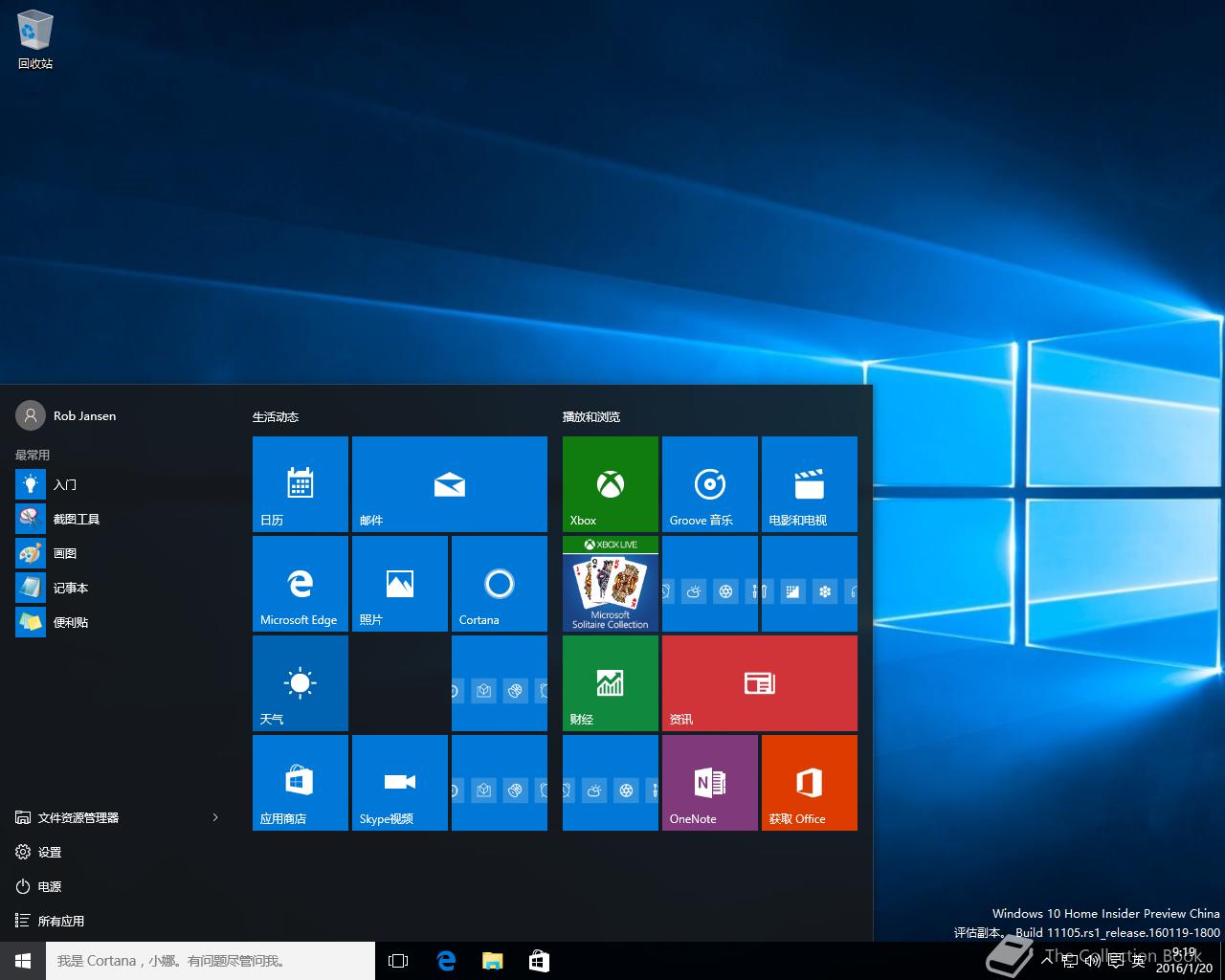Open the 邮件 mail tile
This screenshot has height=980, width=1225.
(450, 484)
